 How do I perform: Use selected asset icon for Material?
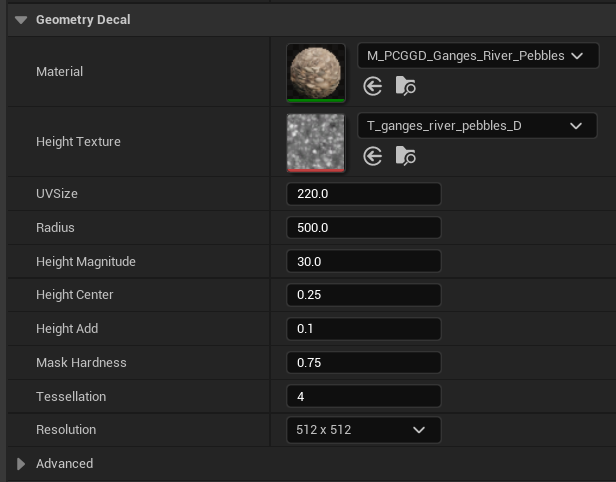point(373,86)
